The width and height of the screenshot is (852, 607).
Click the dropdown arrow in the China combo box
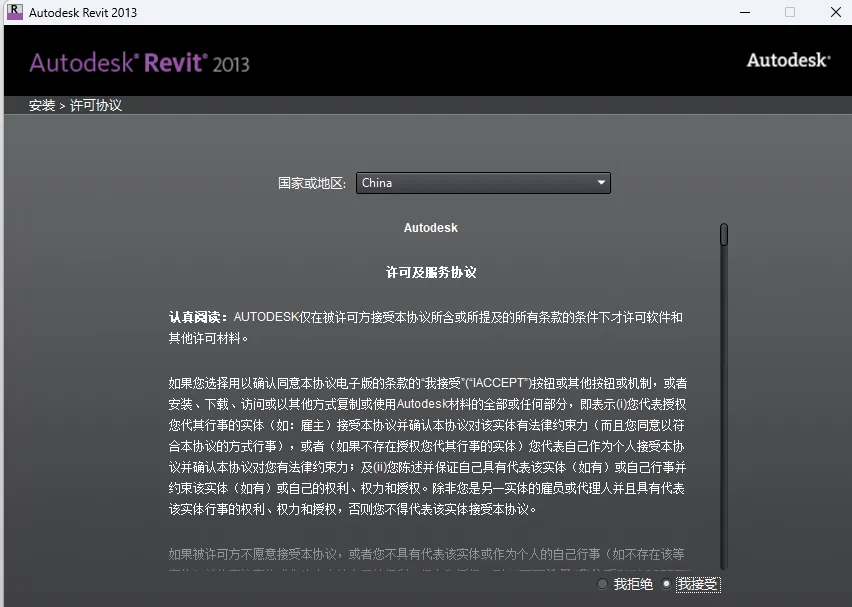[601, 183]
